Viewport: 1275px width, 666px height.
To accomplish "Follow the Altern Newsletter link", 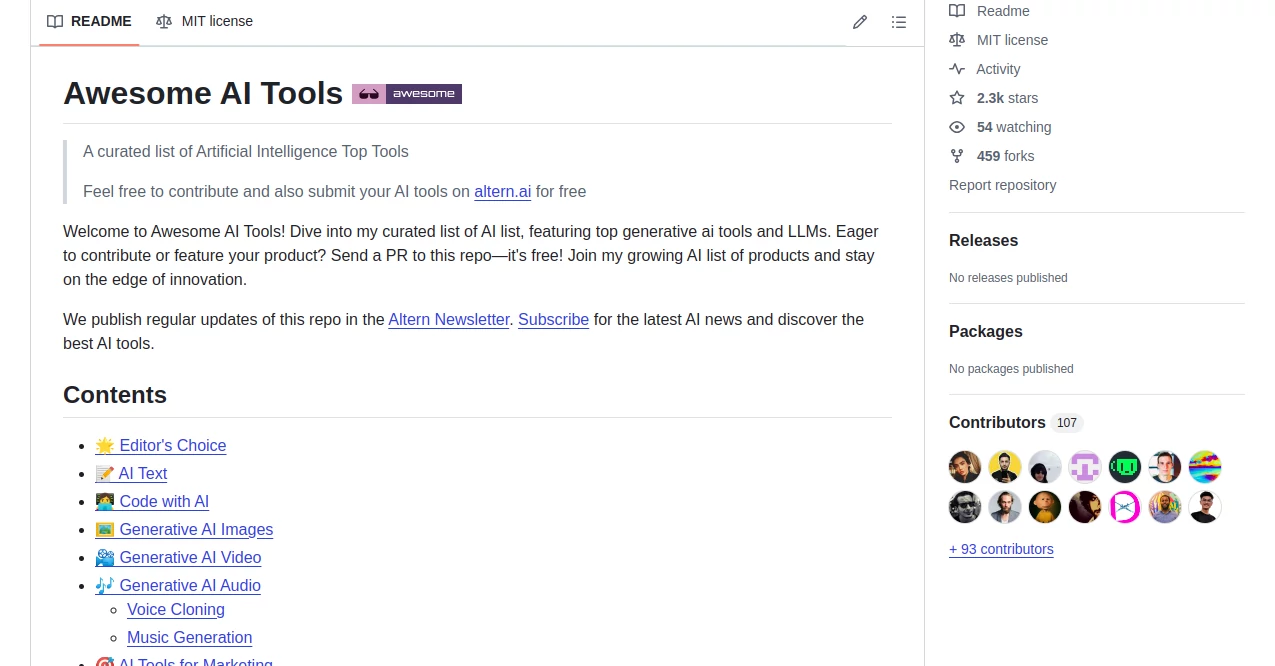I will point(449,319).
